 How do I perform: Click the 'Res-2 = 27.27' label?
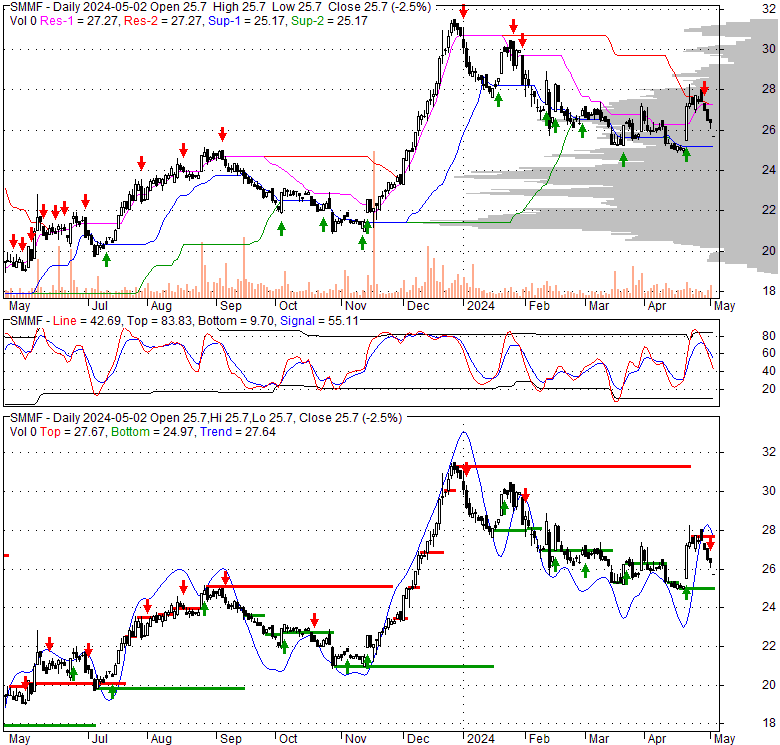tap(164, 21)
